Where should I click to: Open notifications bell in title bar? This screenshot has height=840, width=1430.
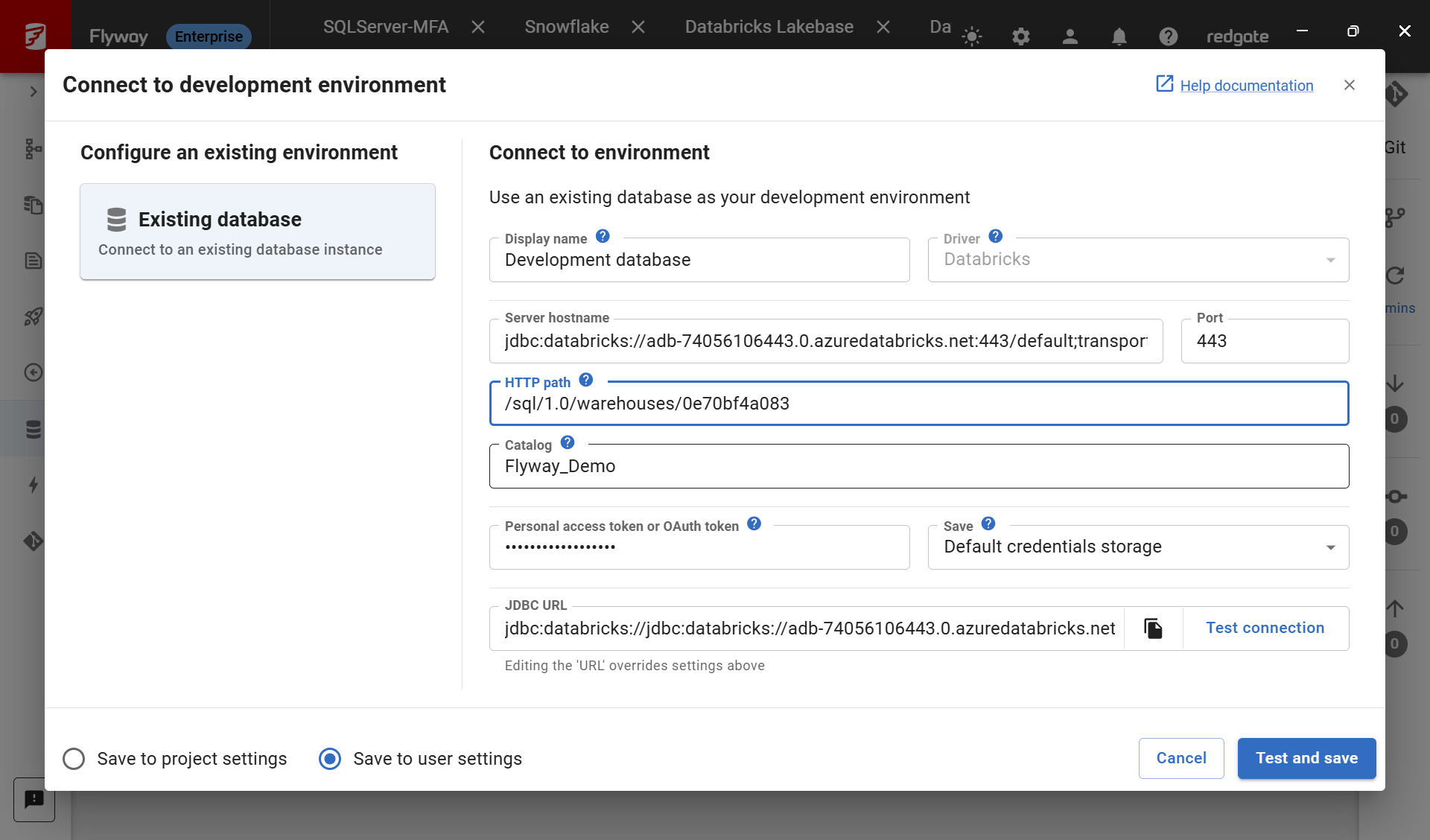click(1119, 36)
